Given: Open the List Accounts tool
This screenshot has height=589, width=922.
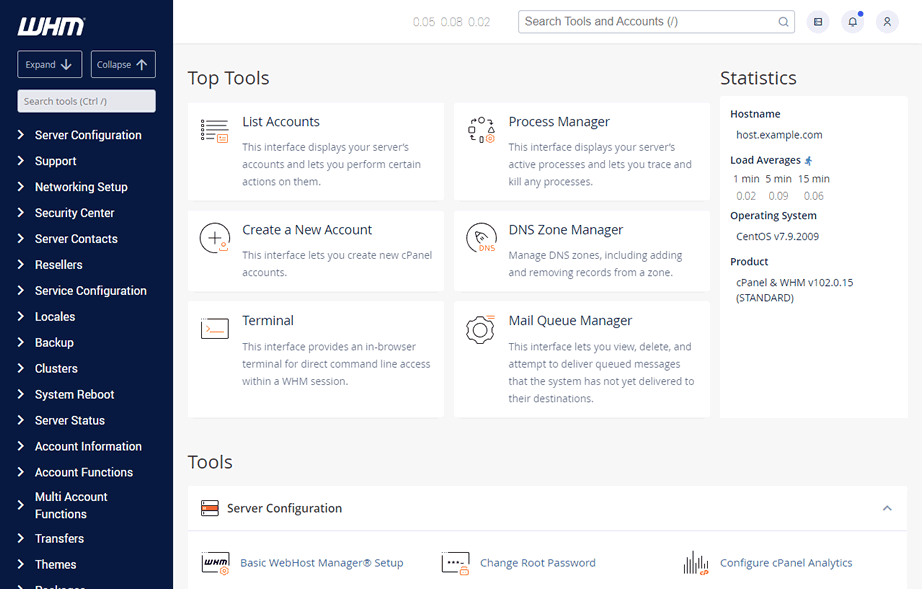Looking at the screenshot, I should tap(280, 121).
